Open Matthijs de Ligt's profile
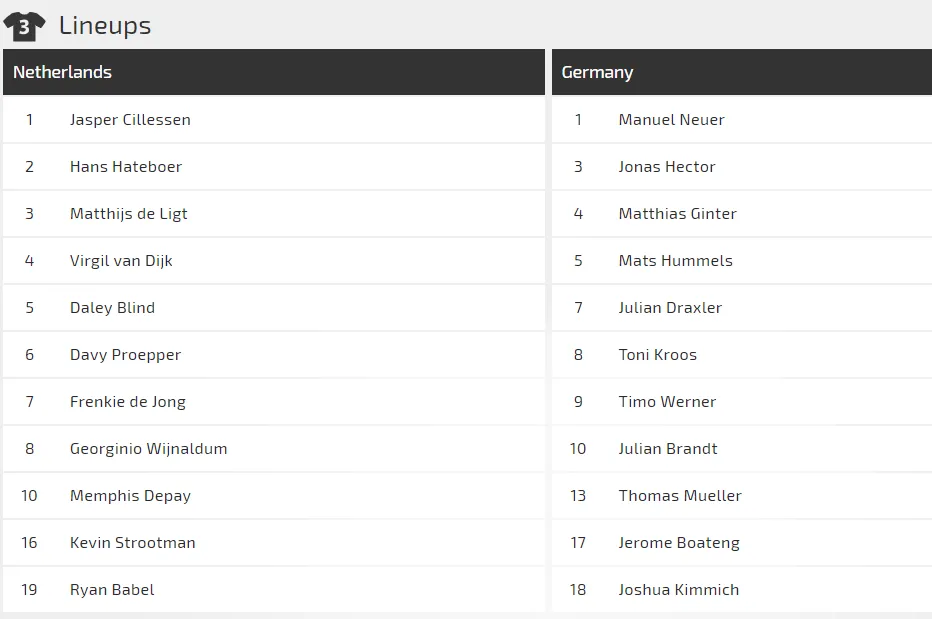Image resolution: width=932 pixels, height=619 pixels. point(129,214)
